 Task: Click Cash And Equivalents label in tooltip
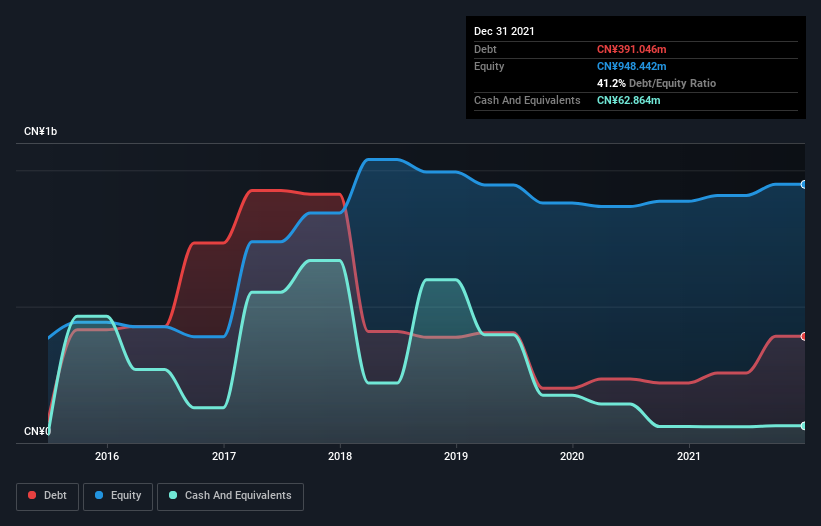pyautogui.click(x=527, y=100)
